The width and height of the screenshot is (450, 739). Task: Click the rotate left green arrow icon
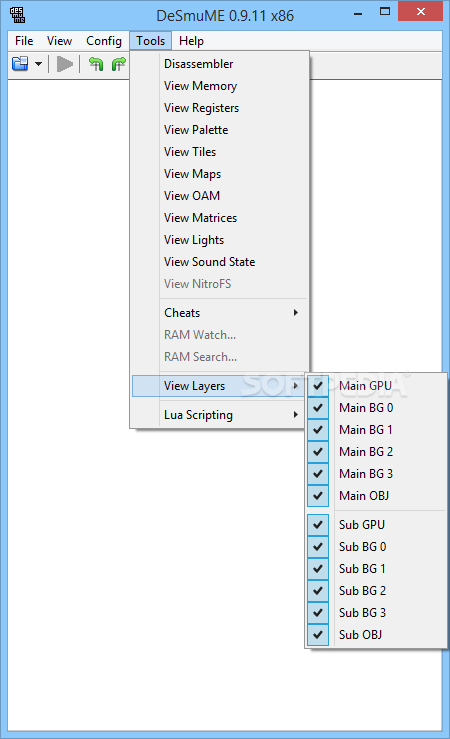96,64
